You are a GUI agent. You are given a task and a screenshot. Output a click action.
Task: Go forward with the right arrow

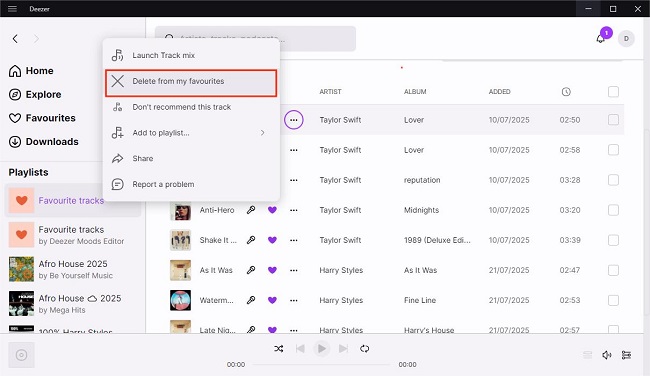click(36, 39)
